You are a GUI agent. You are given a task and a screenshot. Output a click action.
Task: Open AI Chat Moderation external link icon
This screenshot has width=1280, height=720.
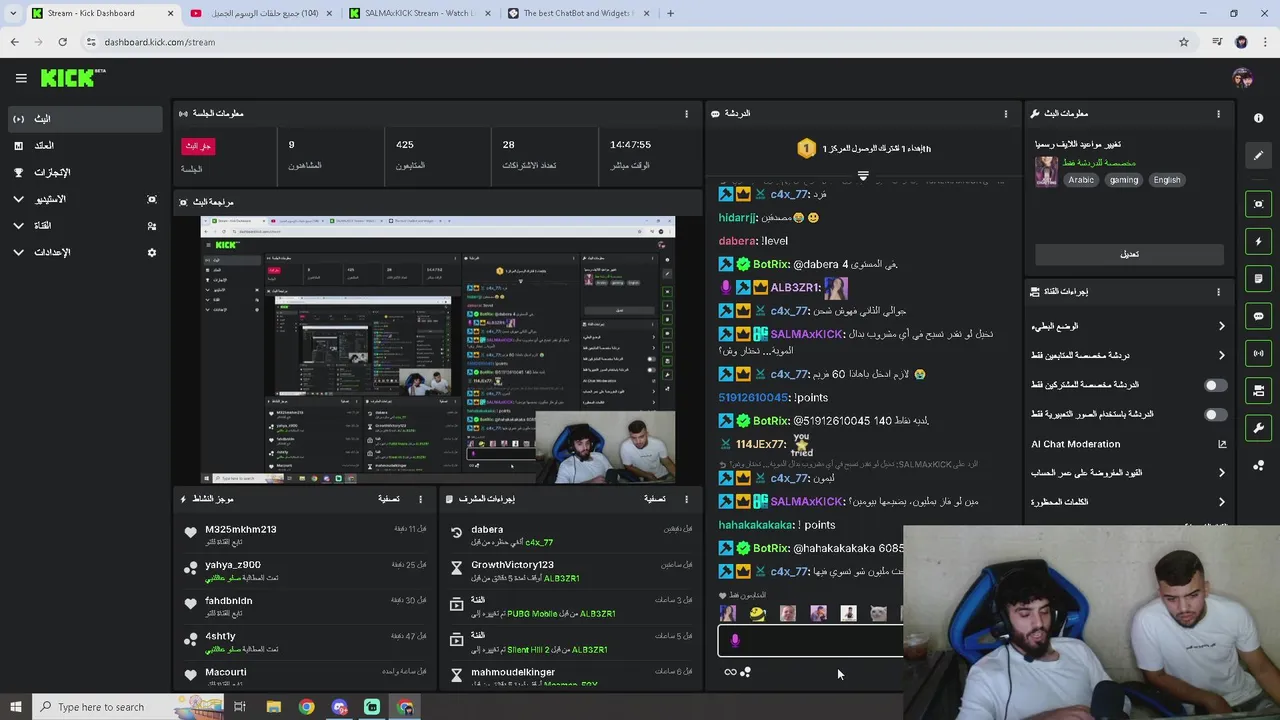click(x=1221, y=444)
